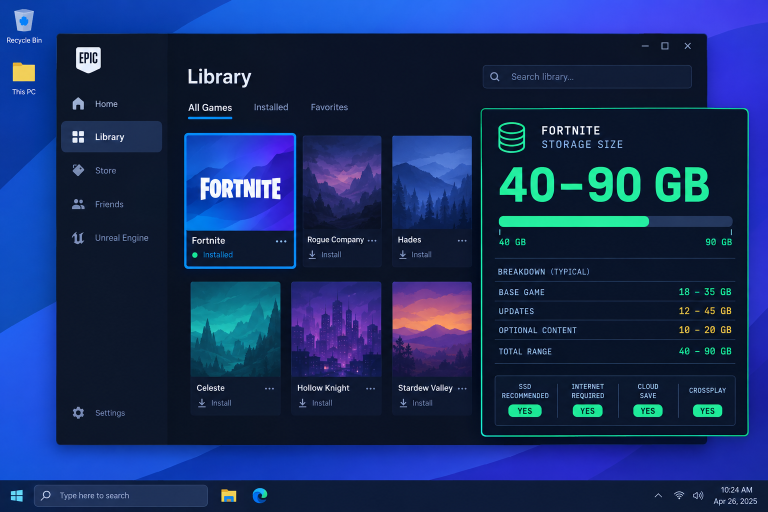This screenshot has width=768, height=512.
Task: Click the Store tag icon
Action: (78, 170)
